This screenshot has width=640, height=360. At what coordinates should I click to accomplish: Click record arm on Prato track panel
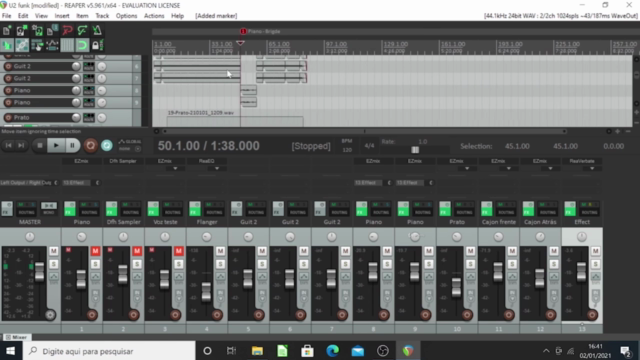8,118
